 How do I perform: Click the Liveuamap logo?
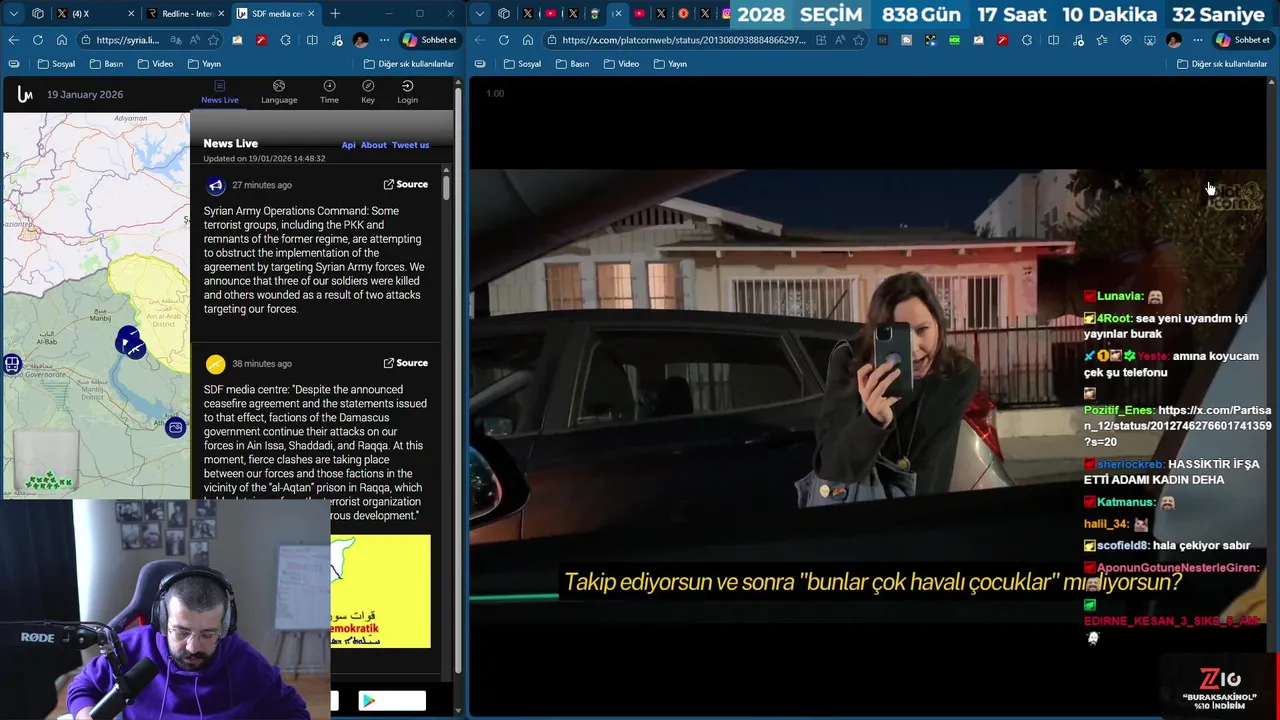coord(25,94)
